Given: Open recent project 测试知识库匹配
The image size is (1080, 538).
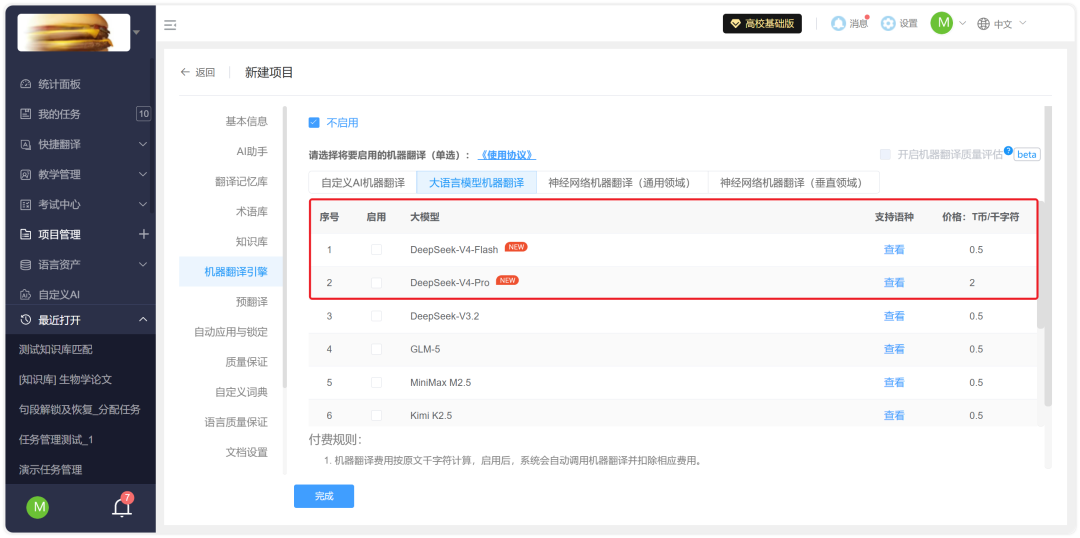Looking at the screenshot, I should click(x=56, y=349).
